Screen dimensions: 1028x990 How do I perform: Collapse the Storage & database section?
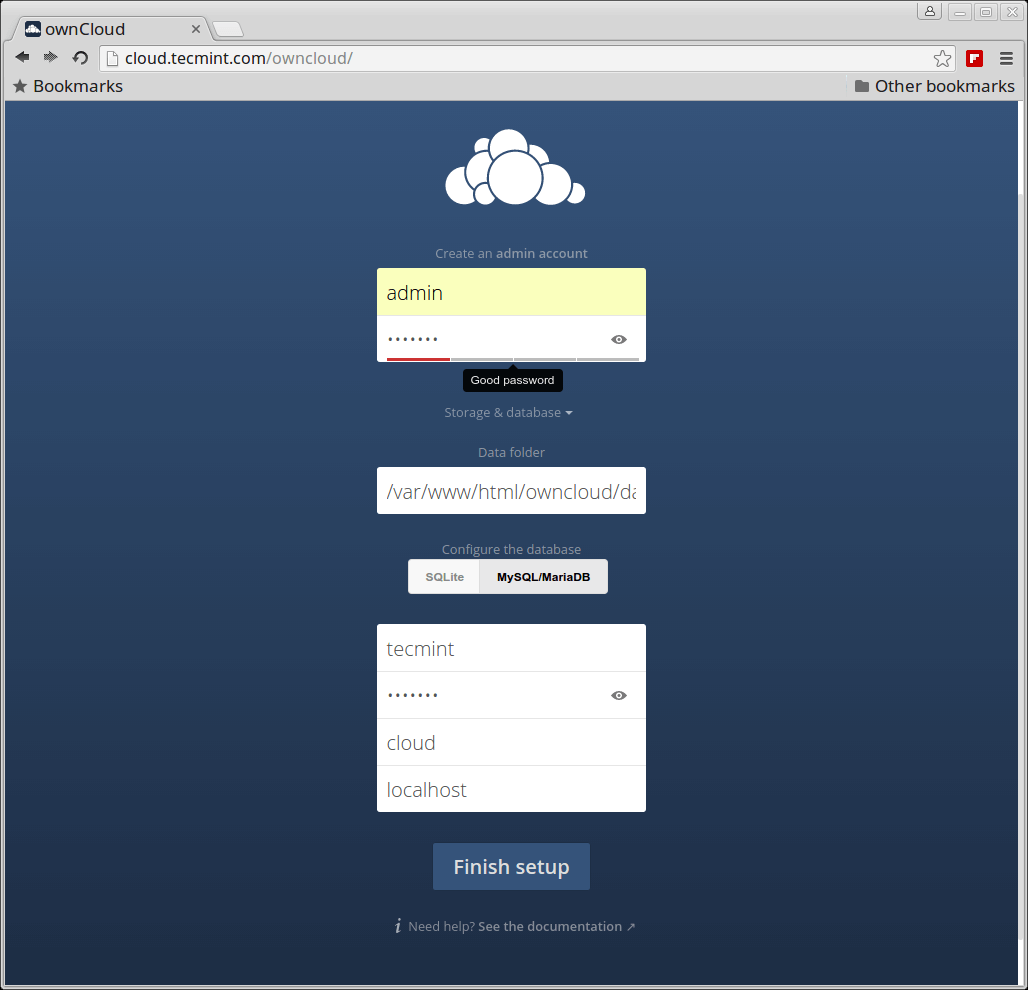coord(508,412)
